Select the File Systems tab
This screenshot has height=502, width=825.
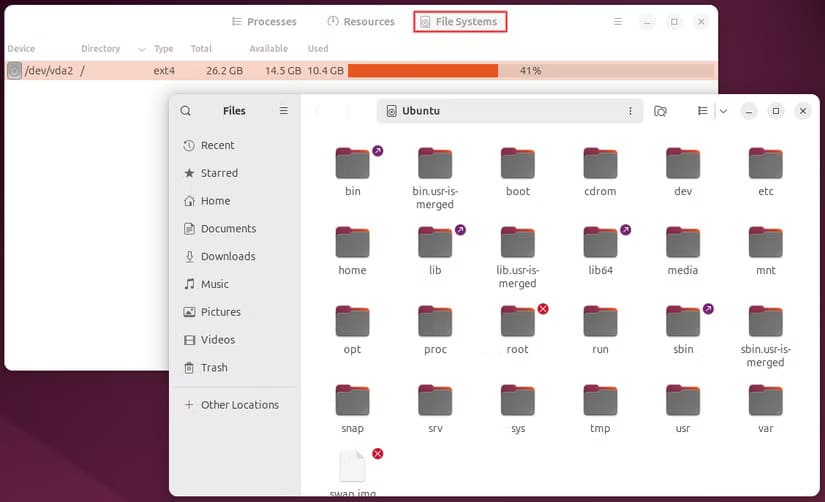point(459,22)
